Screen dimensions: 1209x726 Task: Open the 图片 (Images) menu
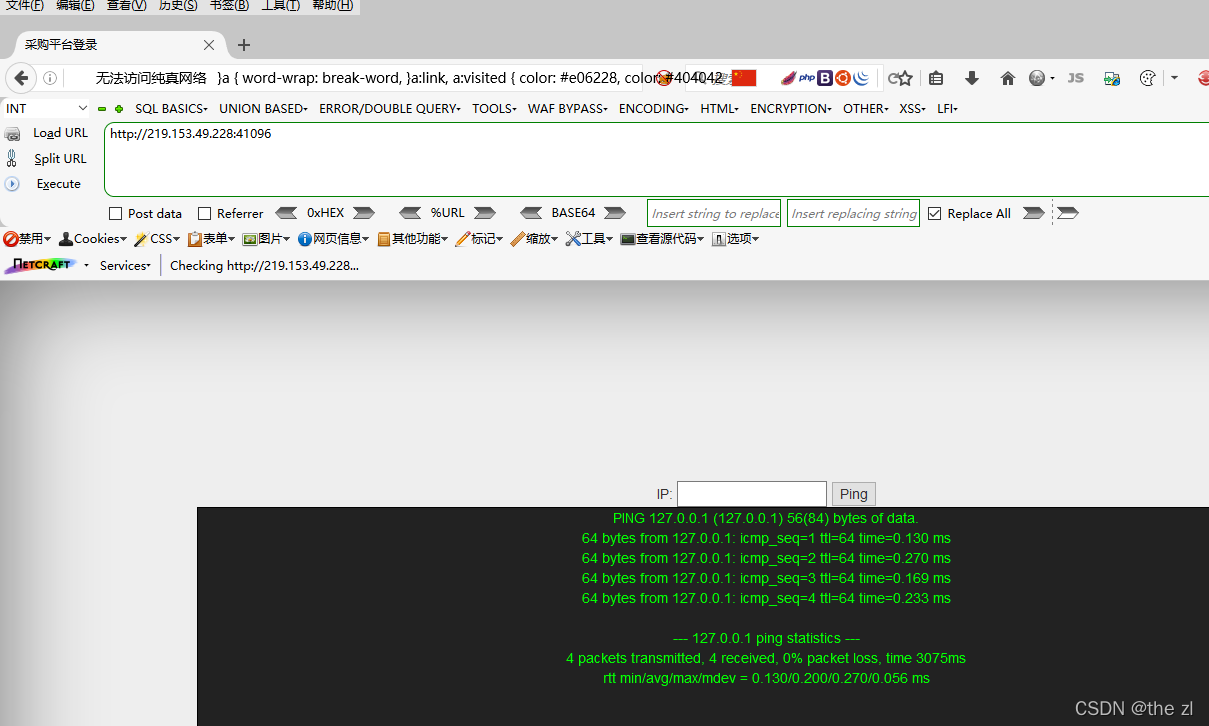point(266,239)
